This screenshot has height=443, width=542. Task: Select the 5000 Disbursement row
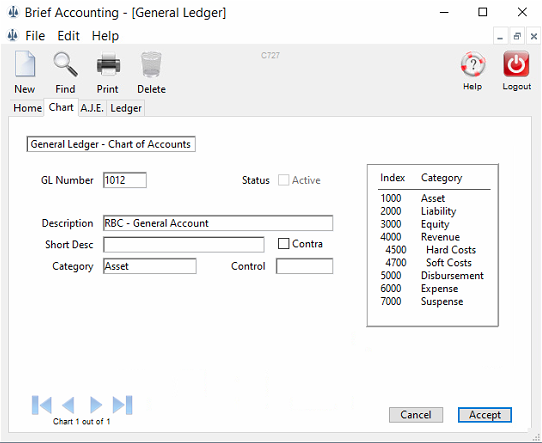click(x=432, y=275)
